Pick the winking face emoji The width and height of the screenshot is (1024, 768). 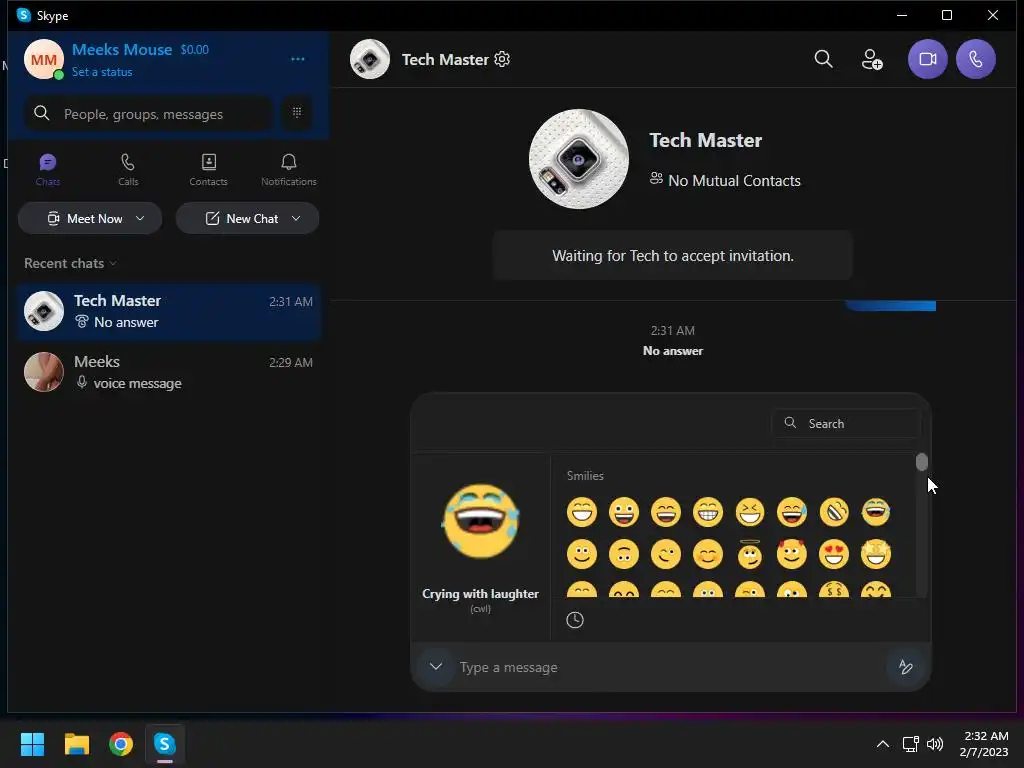pos(665,554)
